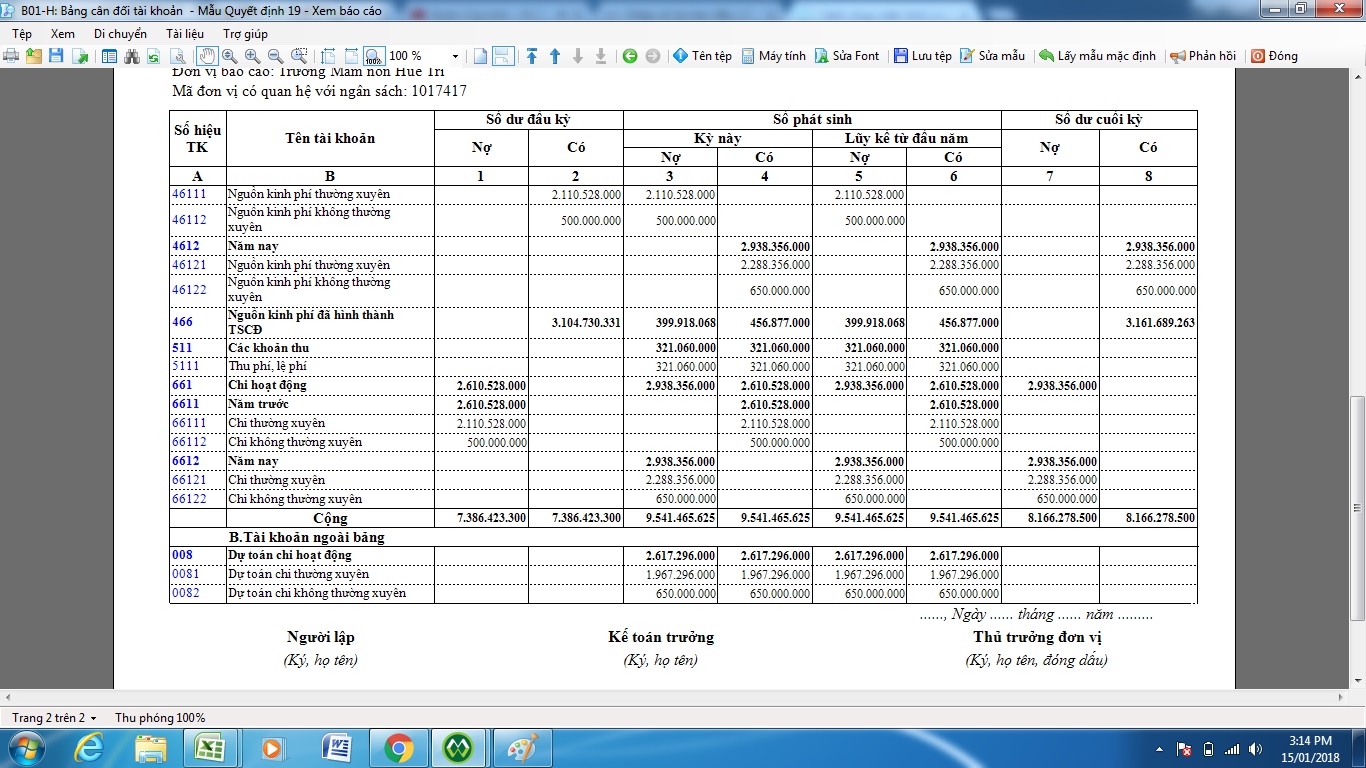Click the Sửa Font button

(x=847, y=56)
